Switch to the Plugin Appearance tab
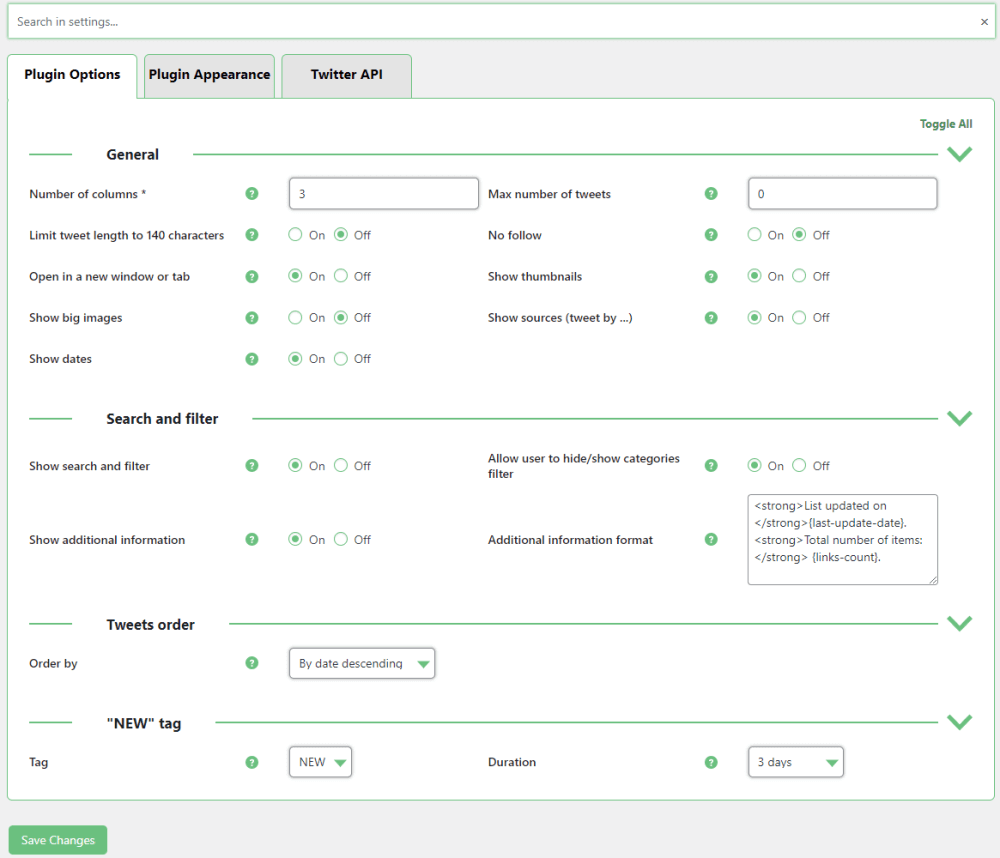The width and height of the screenshot is (1000, 858). (209, 75)
